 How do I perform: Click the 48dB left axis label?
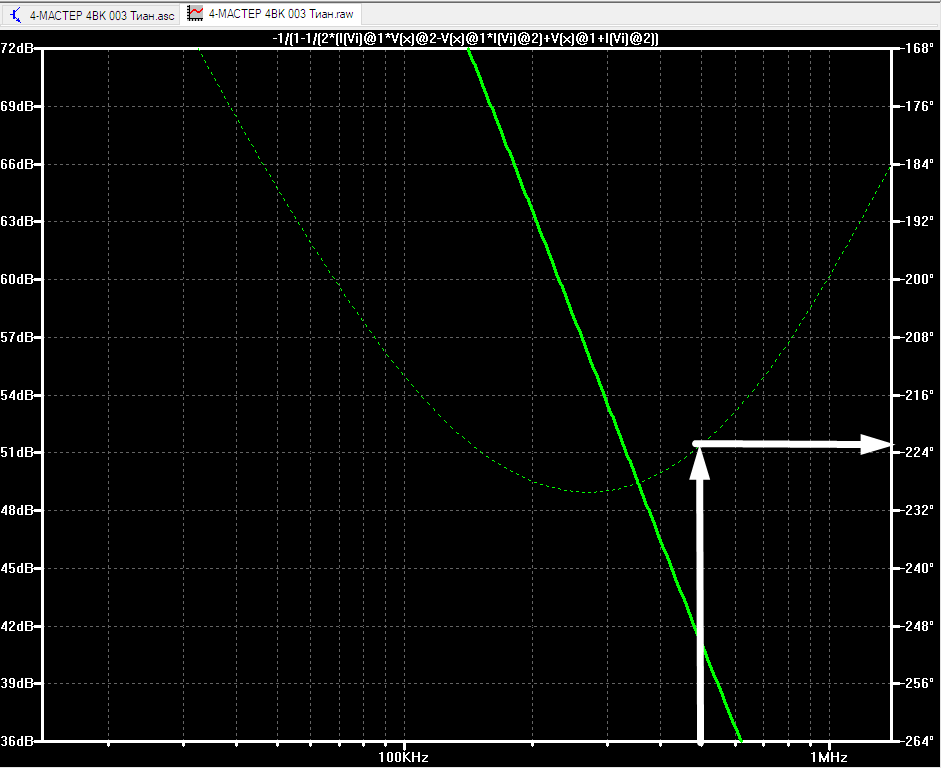17,510
